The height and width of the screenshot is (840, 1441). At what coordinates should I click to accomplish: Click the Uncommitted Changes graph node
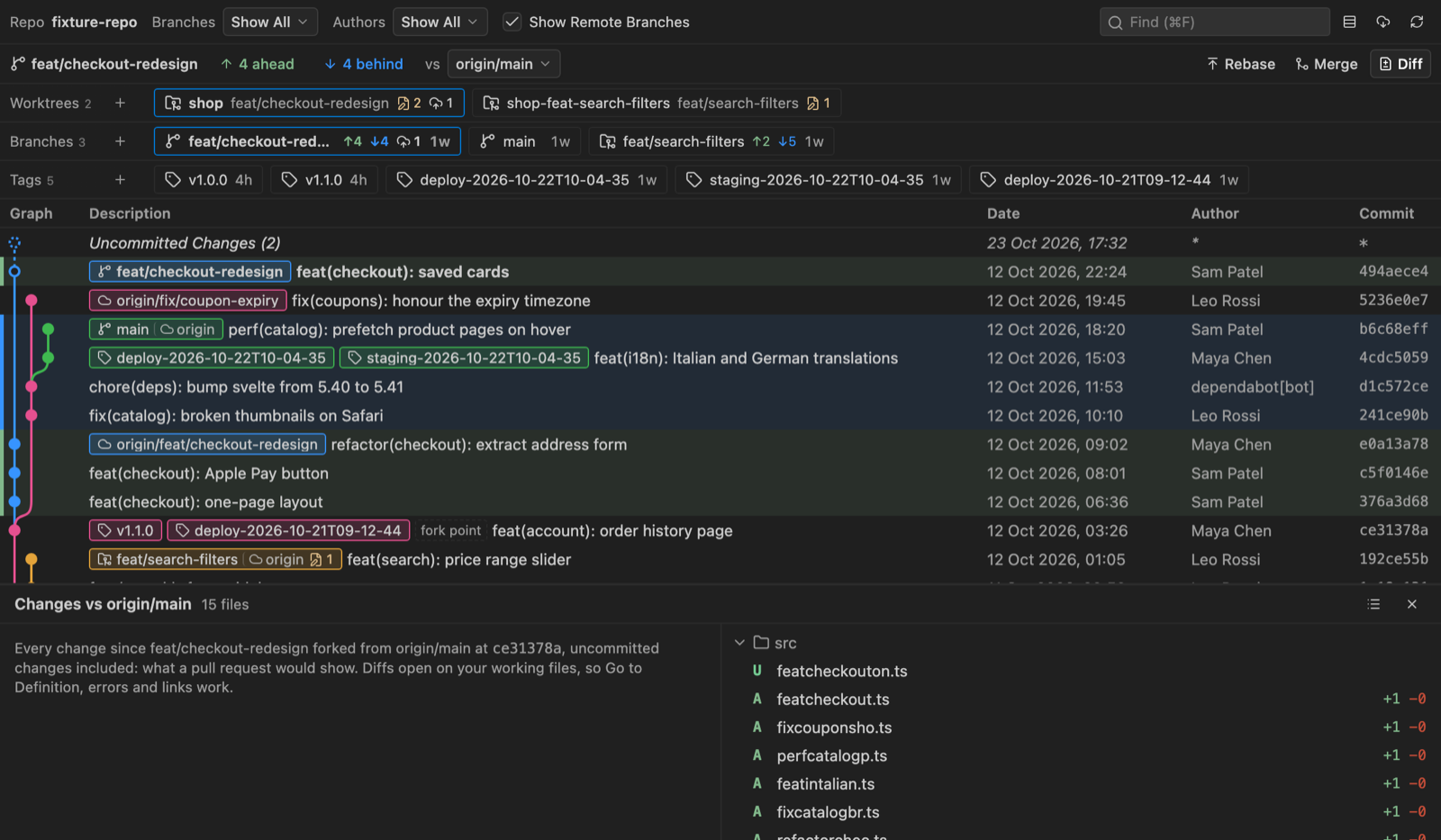[14, 243]
